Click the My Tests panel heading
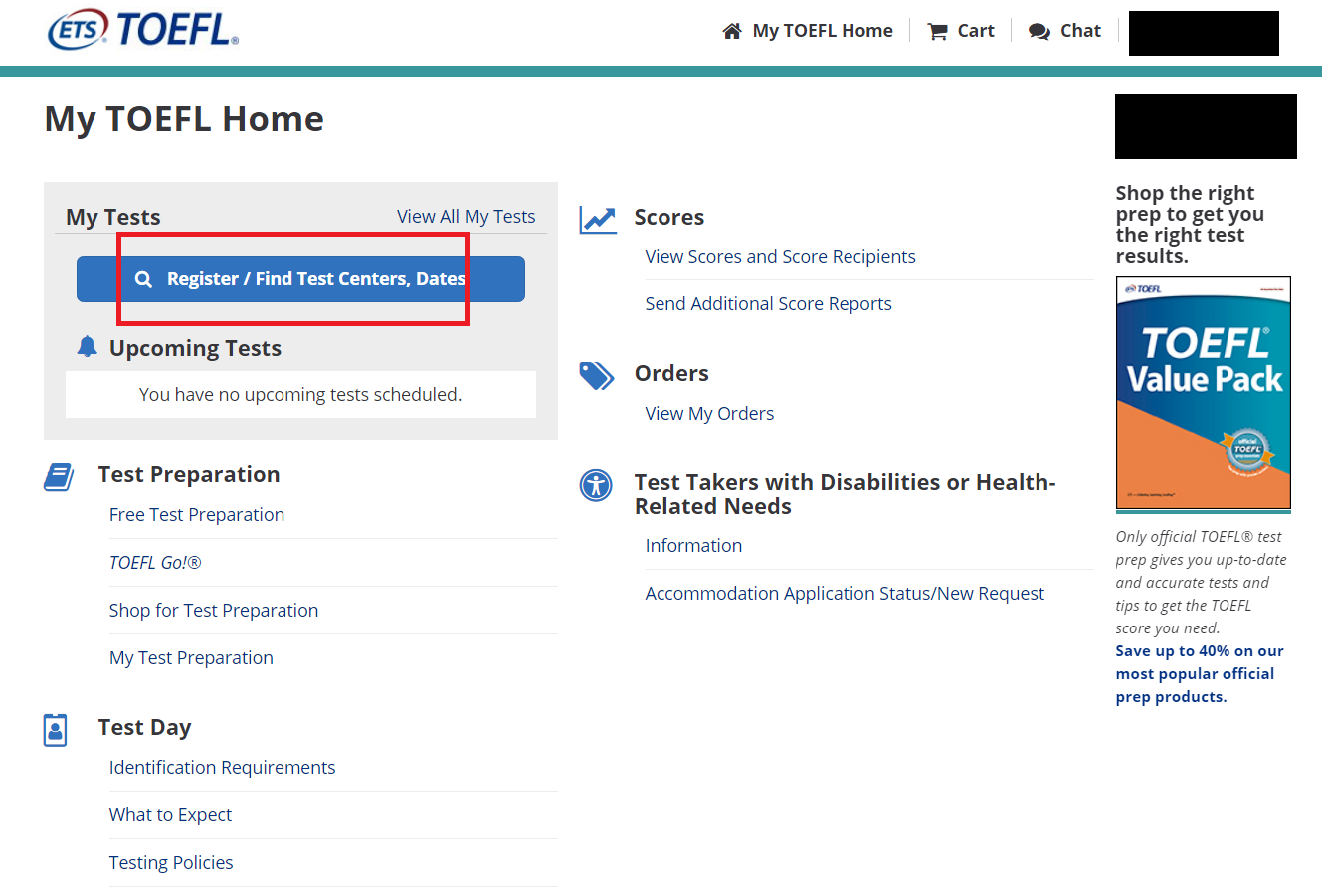This screenshot has height=896, width=1322. 112,217
